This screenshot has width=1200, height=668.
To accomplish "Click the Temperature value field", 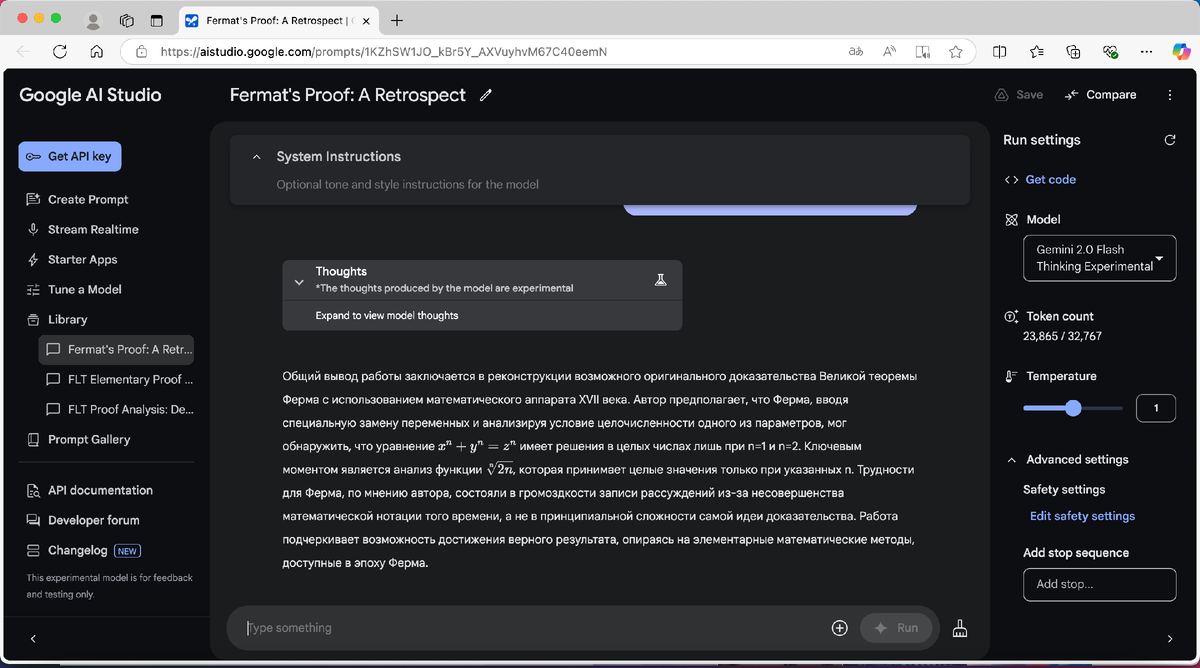I will coord(1156,408).
